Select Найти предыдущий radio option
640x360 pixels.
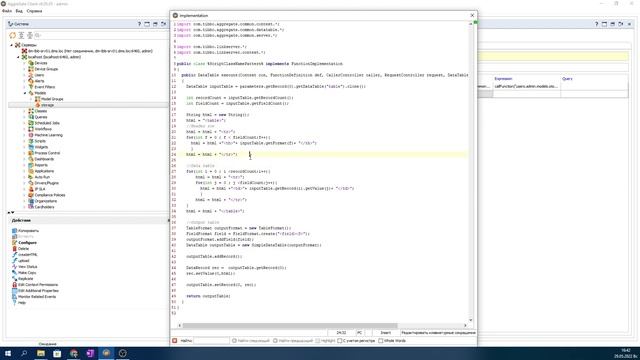click(x=275, y=341)
